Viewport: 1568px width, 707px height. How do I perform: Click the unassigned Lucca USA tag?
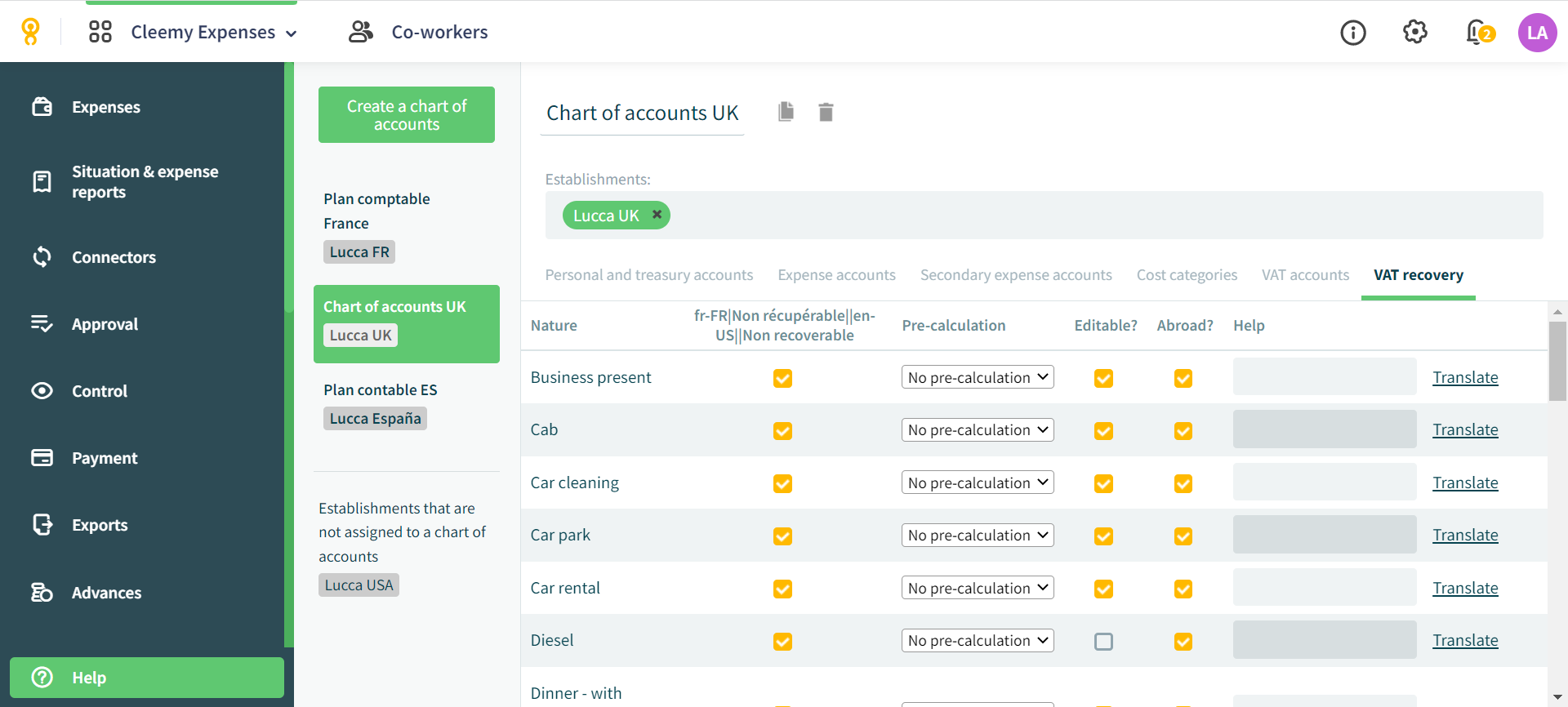[359, 585]
